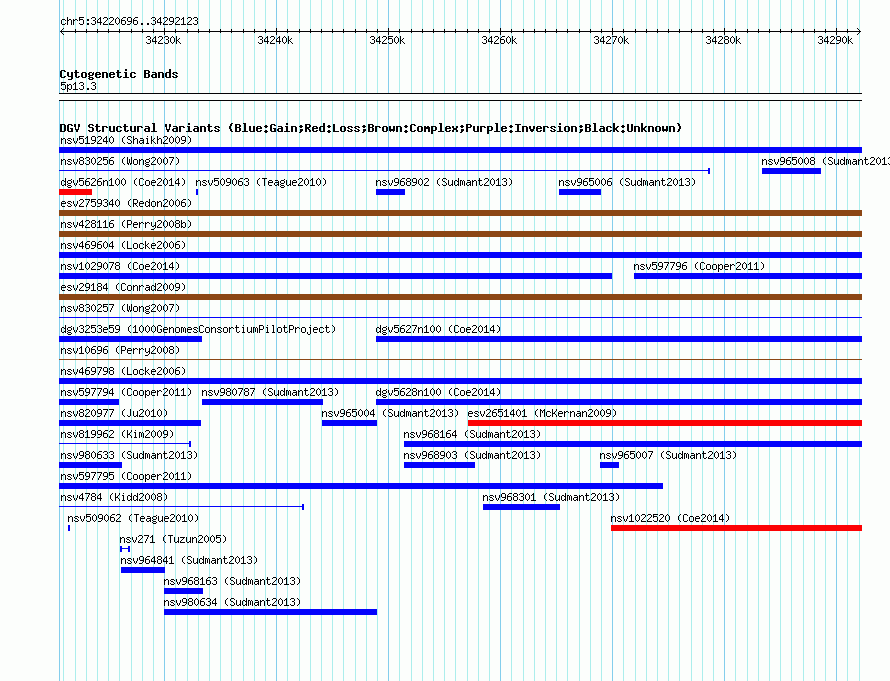890x681 pixels.
Task: Click the blue nsv965006 gain bar
Action: (x=580, y=192)
